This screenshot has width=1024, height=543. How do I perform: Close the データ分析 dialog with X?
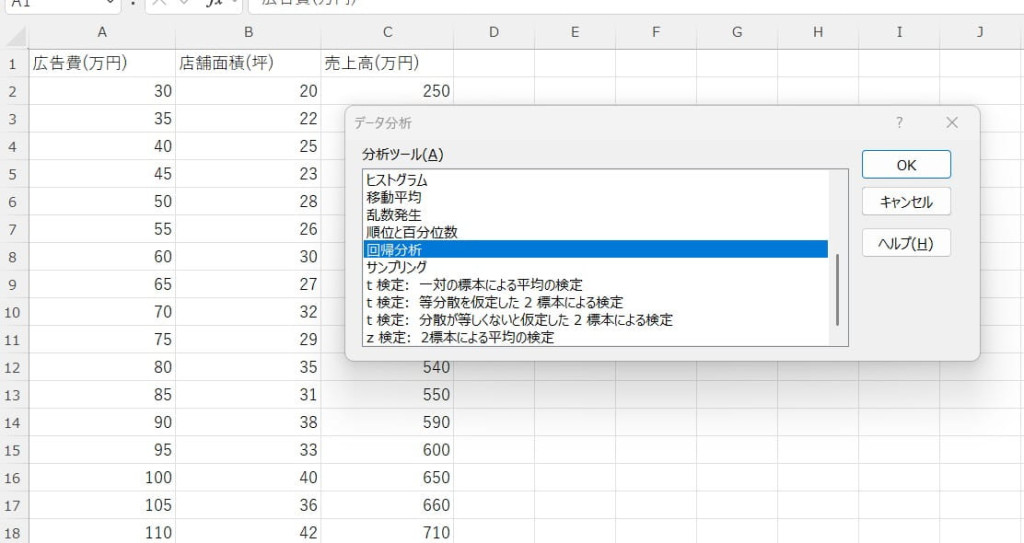tap(951, 123)
